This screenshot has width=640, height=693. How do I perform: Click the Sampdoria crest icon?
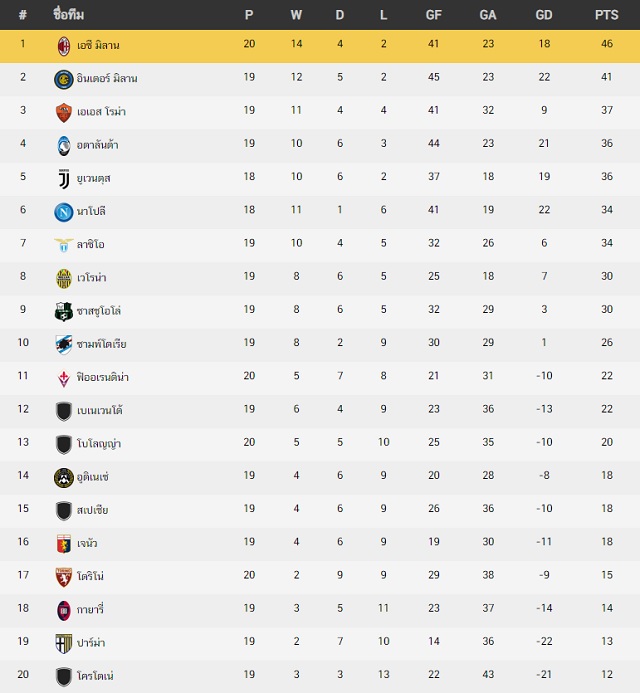(x=64, y=345)
